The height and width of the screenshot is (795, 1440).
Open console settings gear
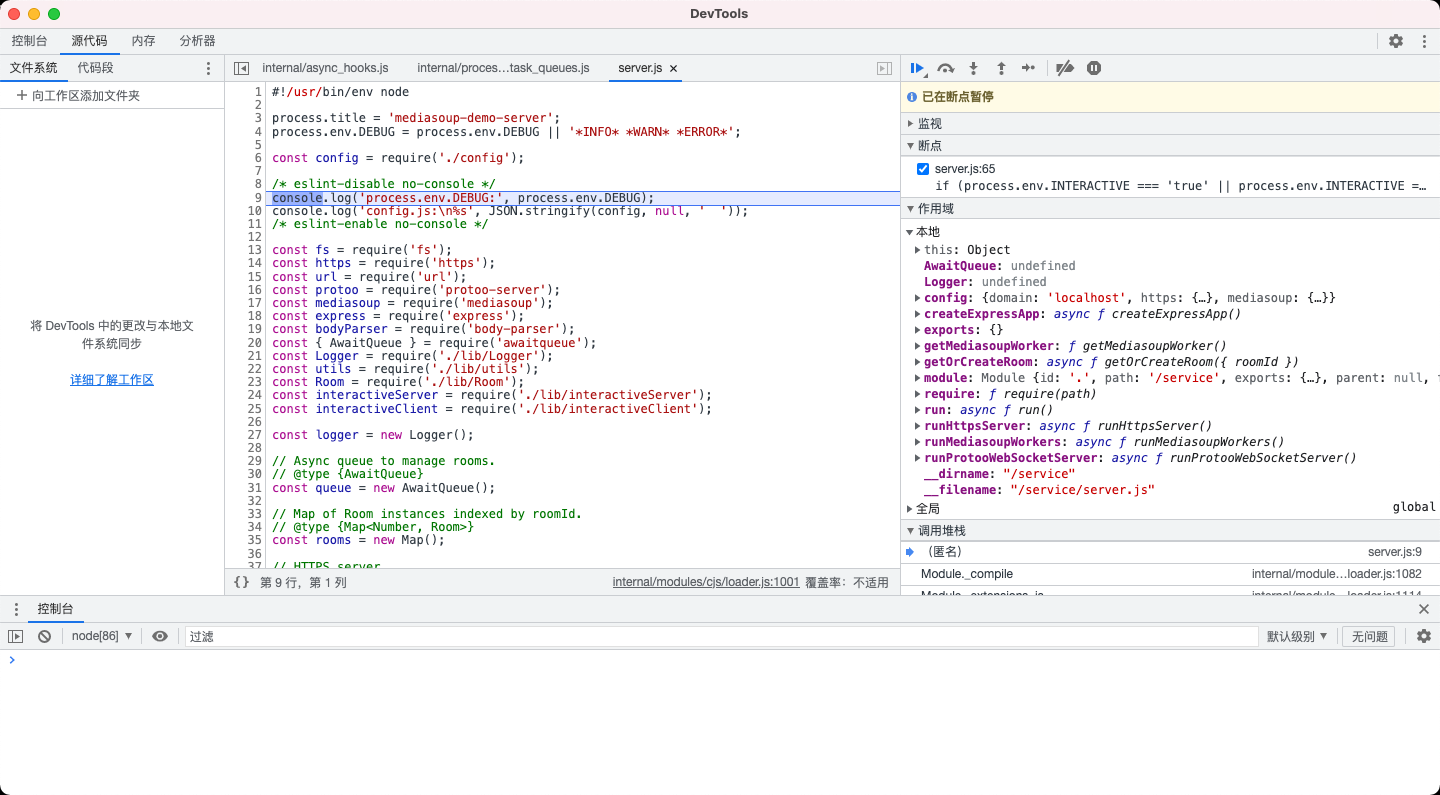1424,636
